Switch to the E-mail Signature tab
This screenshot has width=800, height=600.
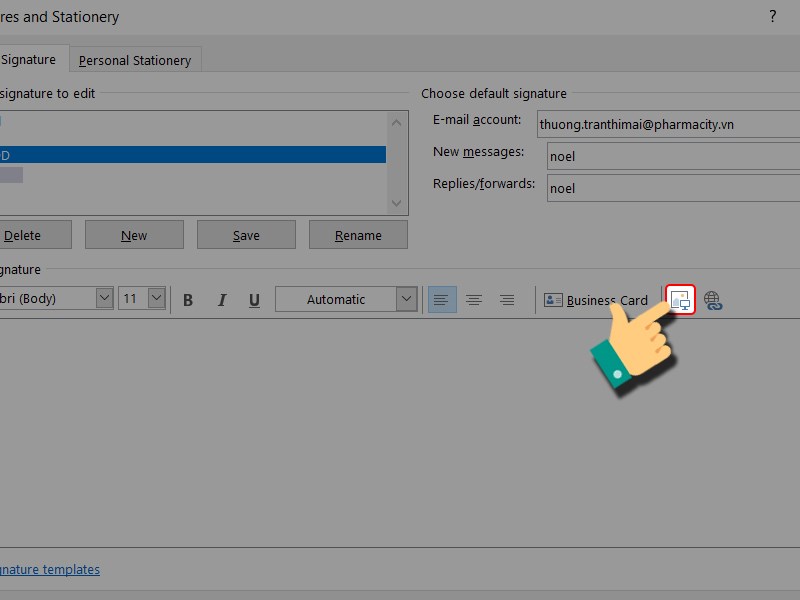tap(34, 59)
